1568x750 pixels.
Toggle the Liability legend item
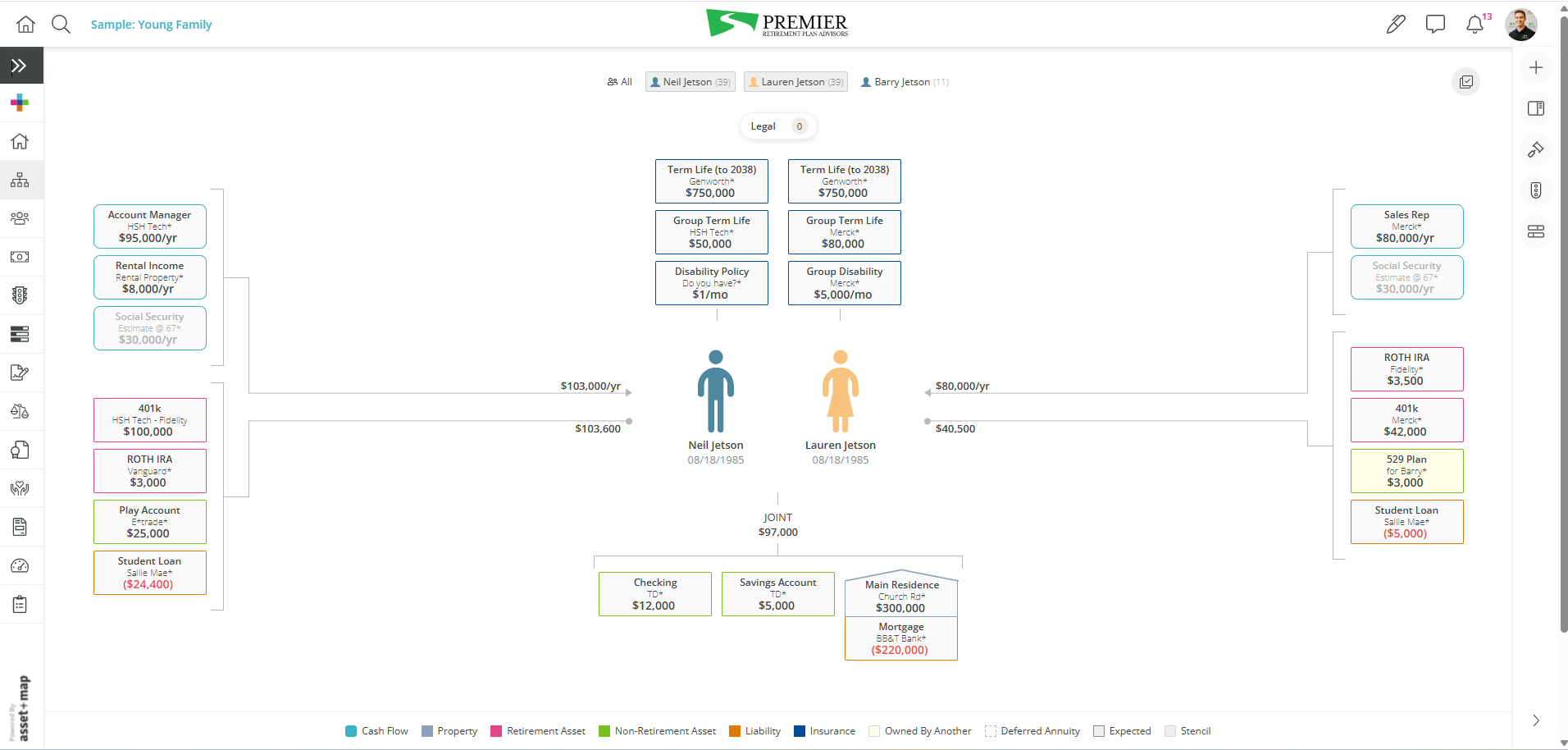(754, 731)
